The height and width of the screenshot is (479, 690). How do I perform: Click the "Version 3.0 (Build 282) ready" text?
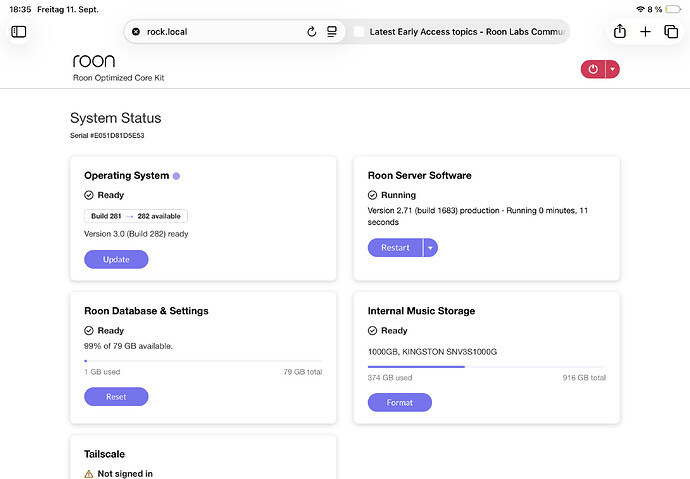[x=136, y=234]
